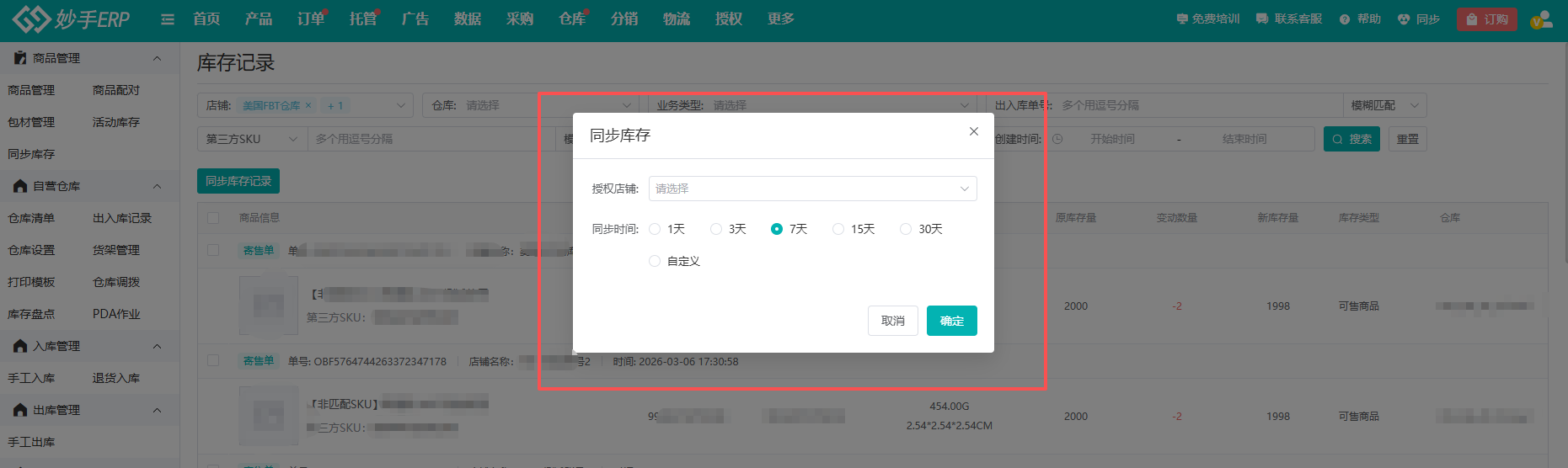Open the 物流 top menu
The width and height of the screenshot is (1568, 468).
(676, 19)
